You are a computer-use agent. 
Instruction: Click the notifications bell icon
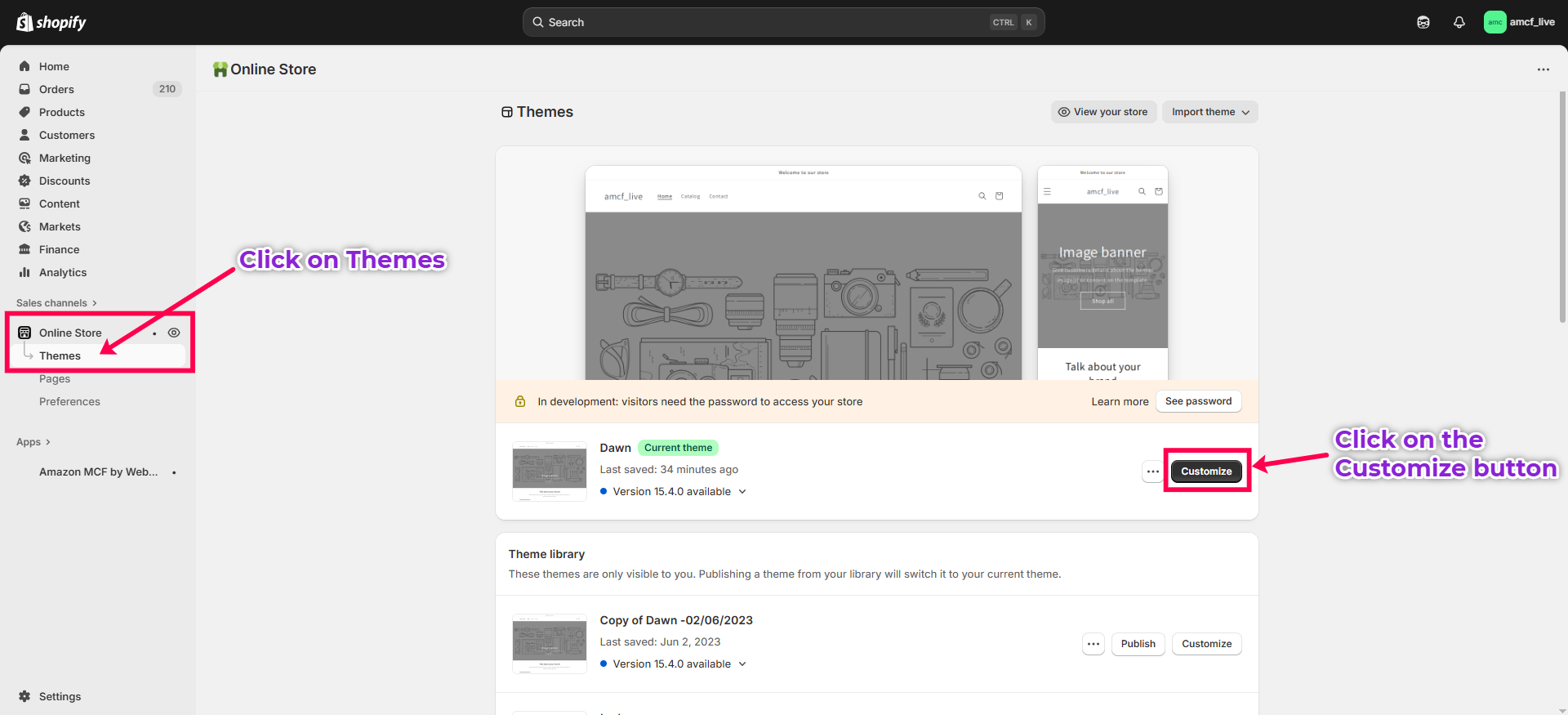(x=1459, y=22)
